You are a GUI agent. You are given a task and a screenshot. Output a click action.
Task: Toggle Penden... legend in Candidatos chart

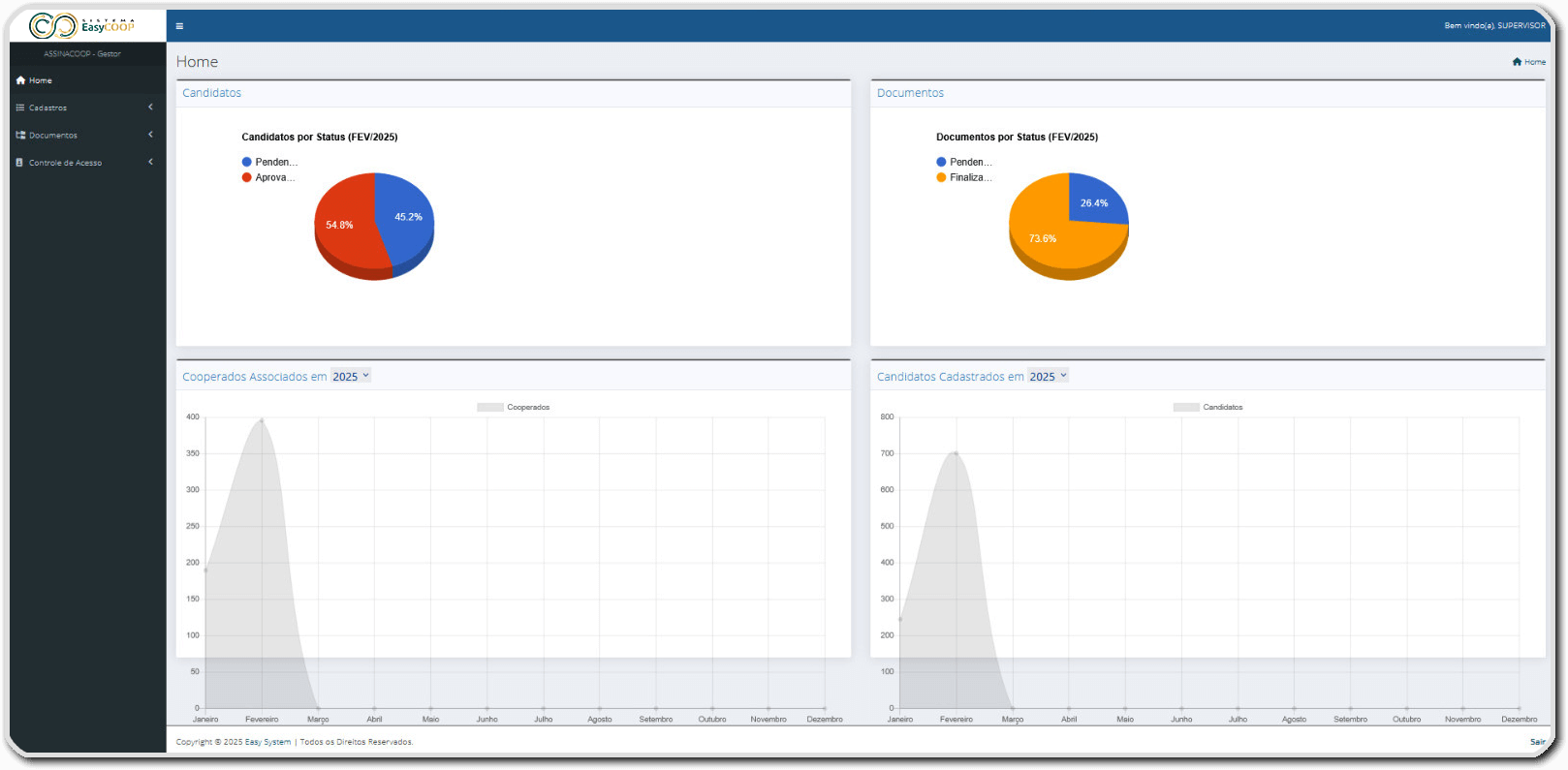coord(269,162)
